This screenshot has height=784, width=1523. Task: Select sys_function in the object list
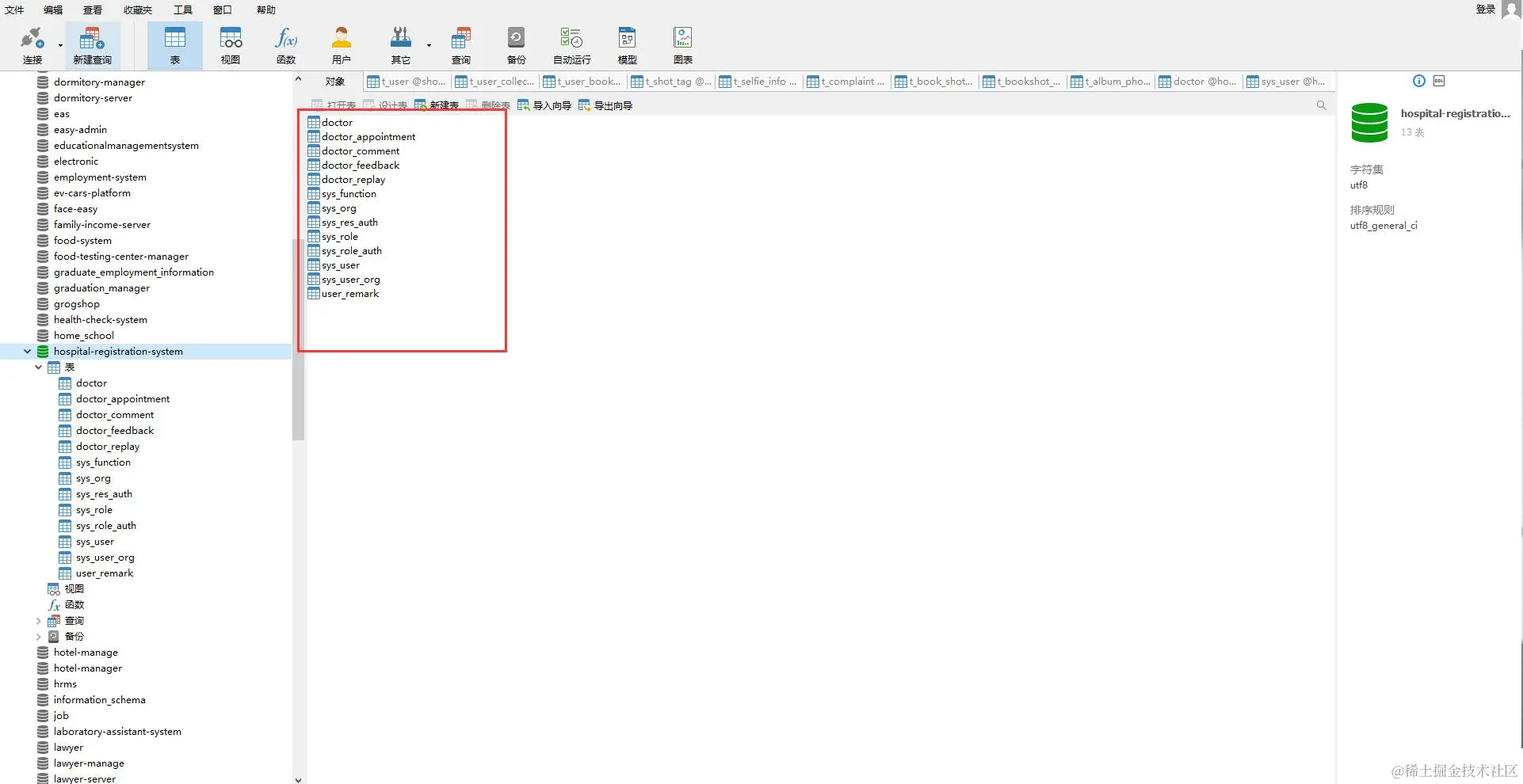pyautogui.click(x=349, y=194)
